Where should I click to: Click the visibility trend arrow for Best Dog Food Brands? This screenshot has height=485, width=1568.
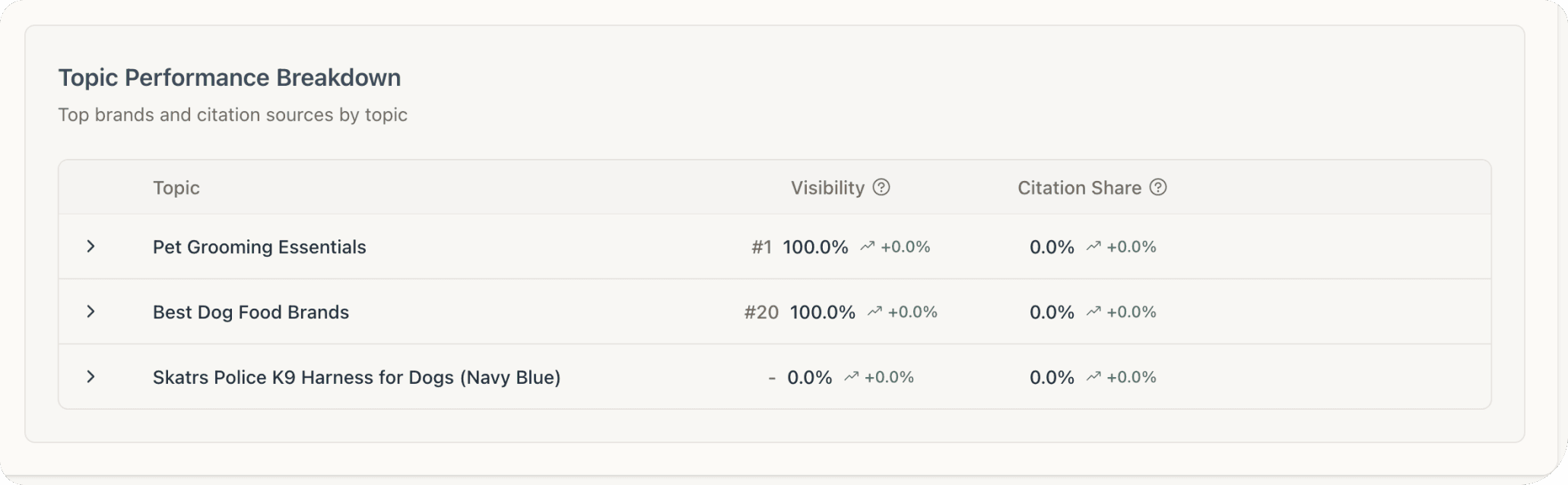pos(874,312)
